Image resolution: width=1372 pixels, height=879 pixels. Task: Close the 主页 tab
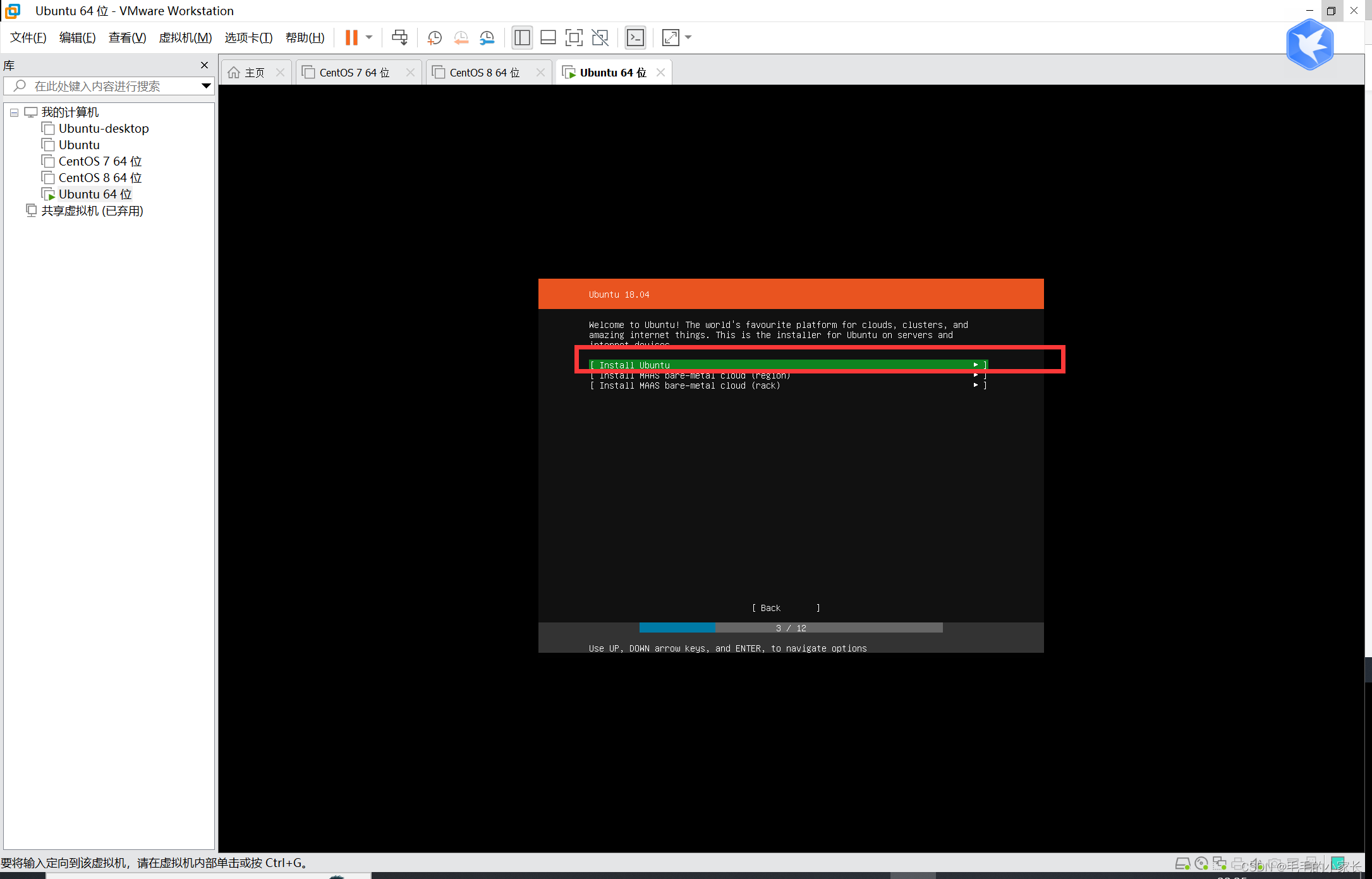(280, 73)
